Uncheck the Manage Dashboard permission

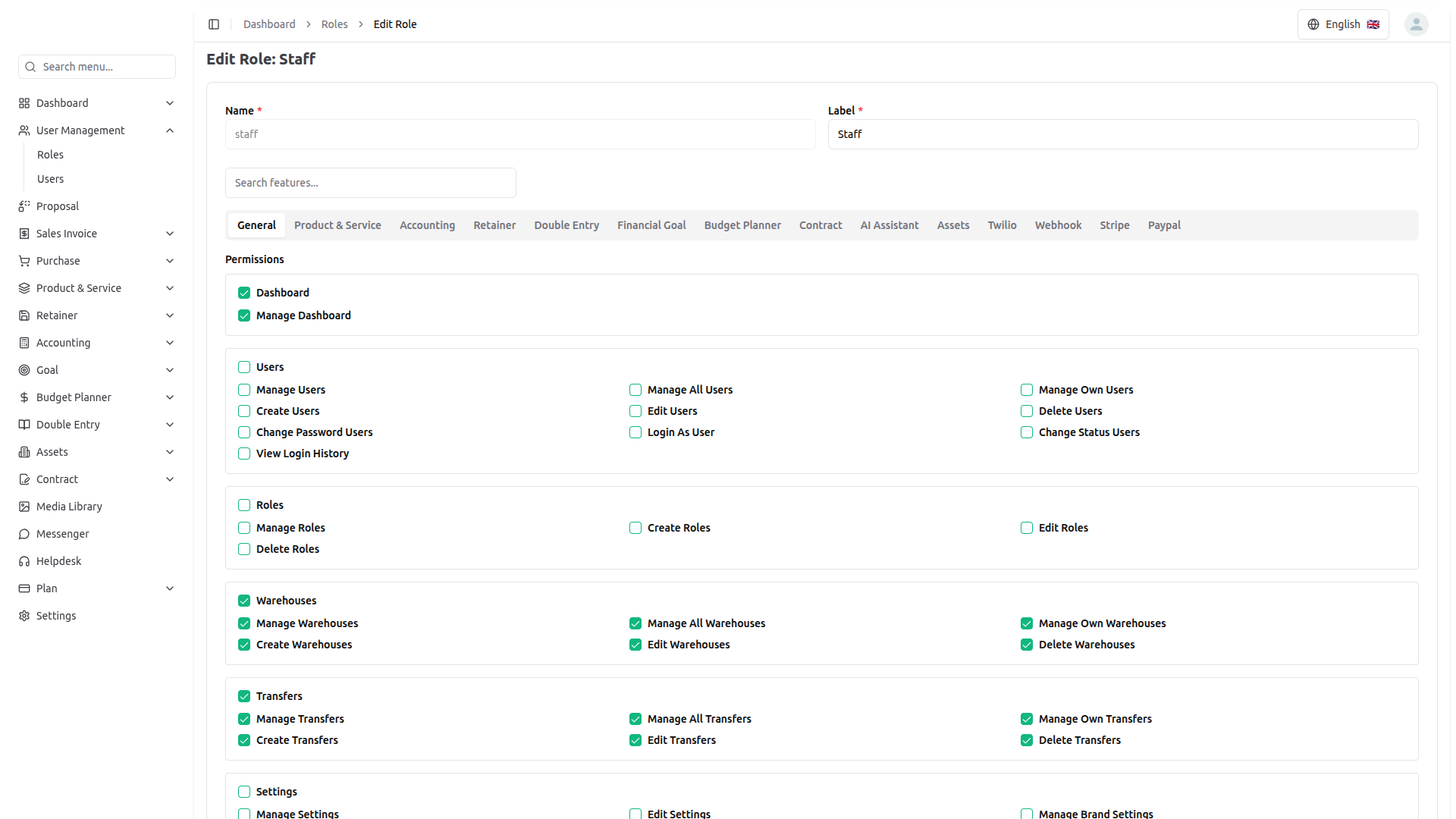point(244,315)
